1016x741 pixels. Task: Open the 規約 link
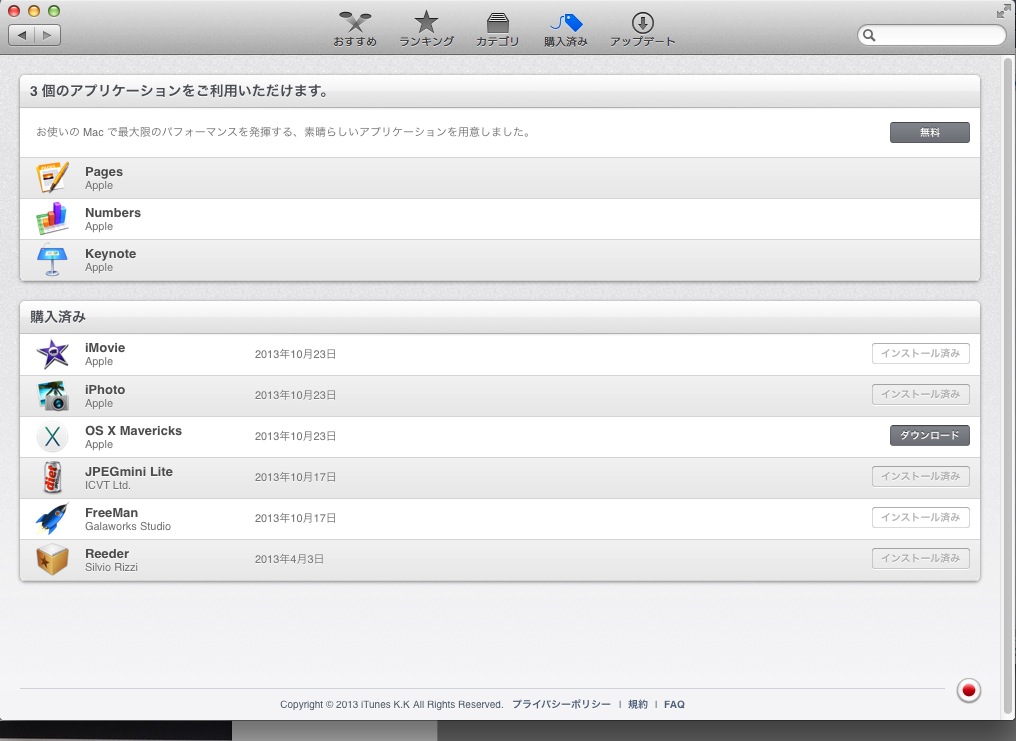[x=638, y=704]
